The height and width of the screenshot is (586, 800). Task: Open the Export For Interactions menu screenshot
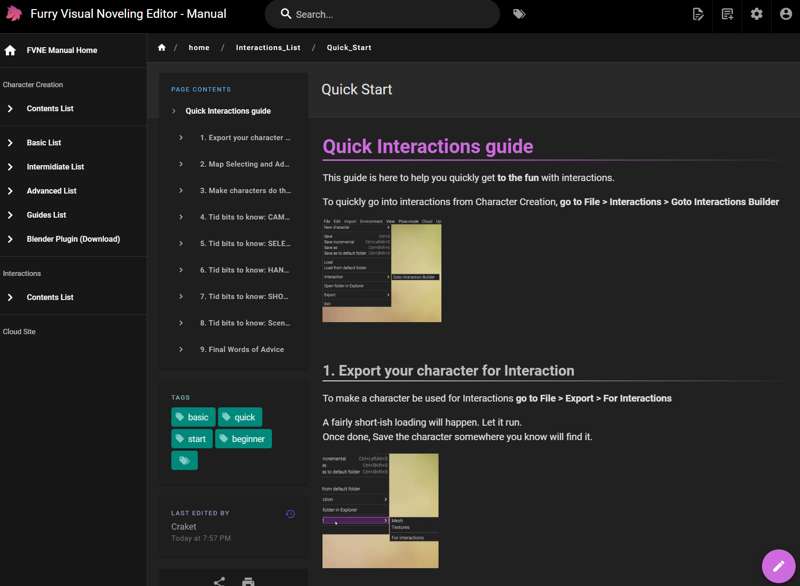tap(380, 511)
